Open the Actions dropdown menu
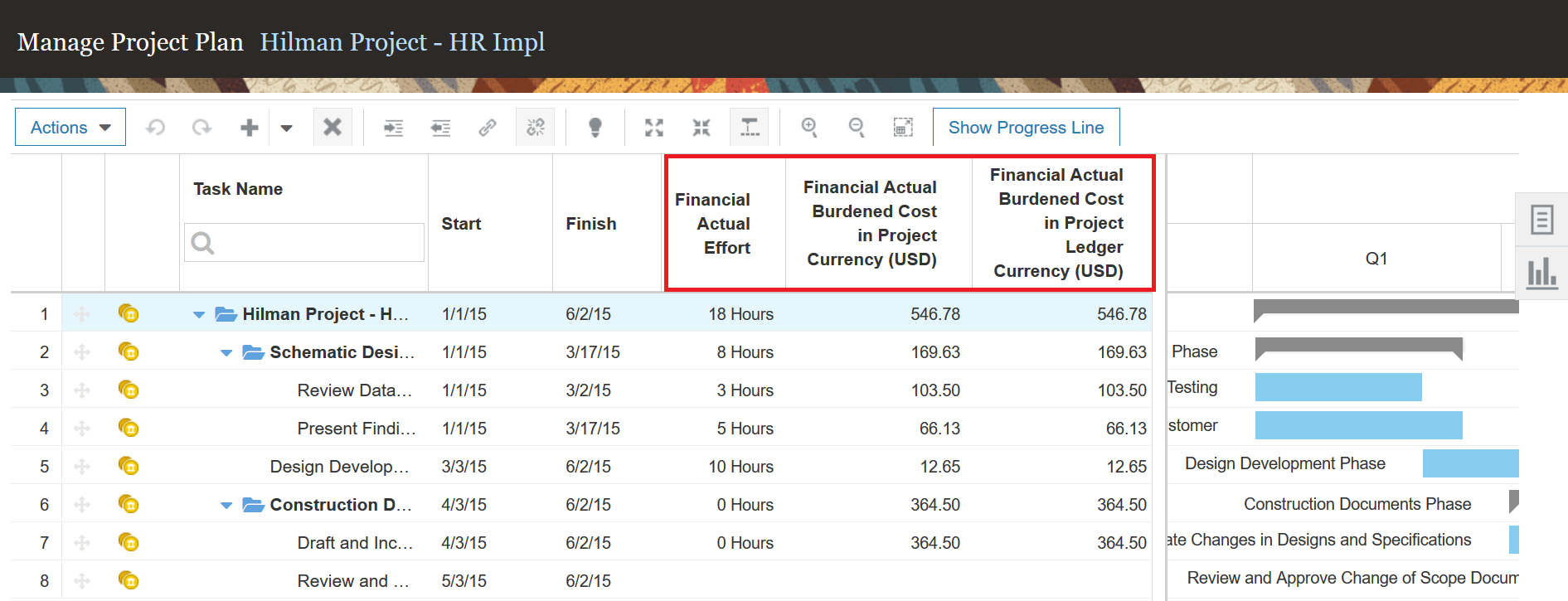 click(x=70, y=128)
